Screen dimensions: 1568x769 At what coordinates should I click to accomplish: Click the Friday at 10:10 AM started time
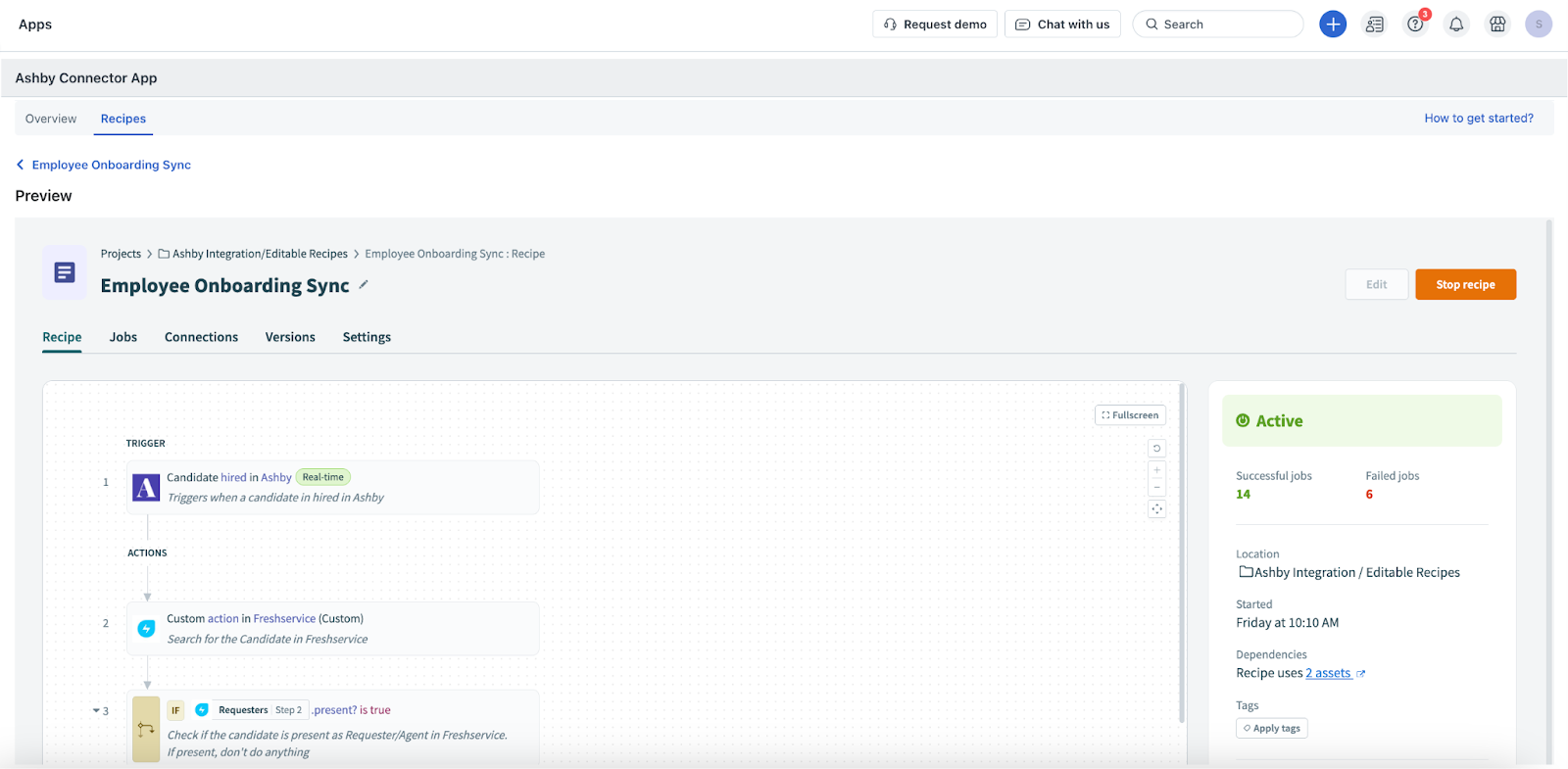point(1287,622)
